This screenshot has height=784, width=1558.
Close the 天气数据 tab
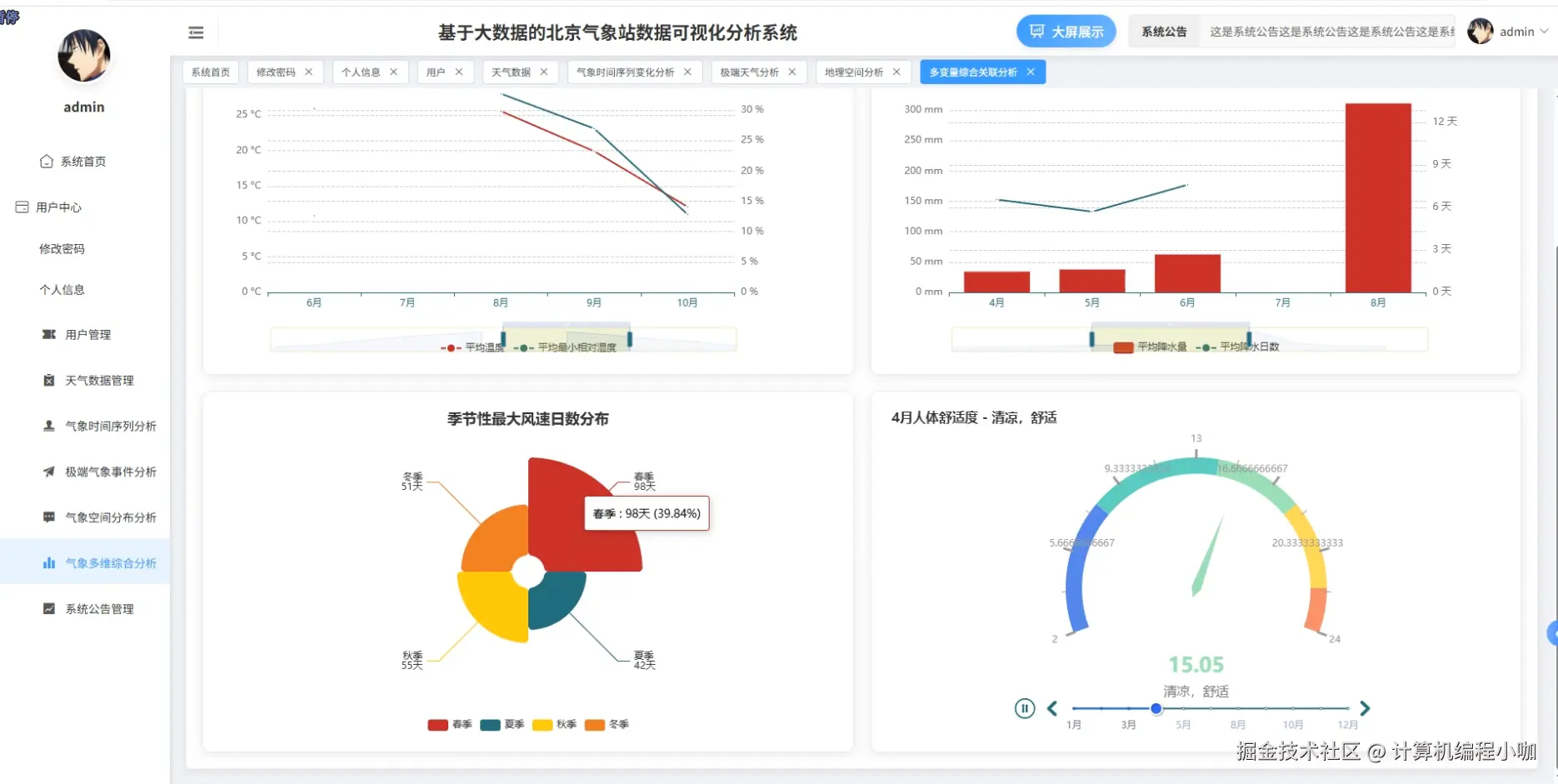point(543,72)
